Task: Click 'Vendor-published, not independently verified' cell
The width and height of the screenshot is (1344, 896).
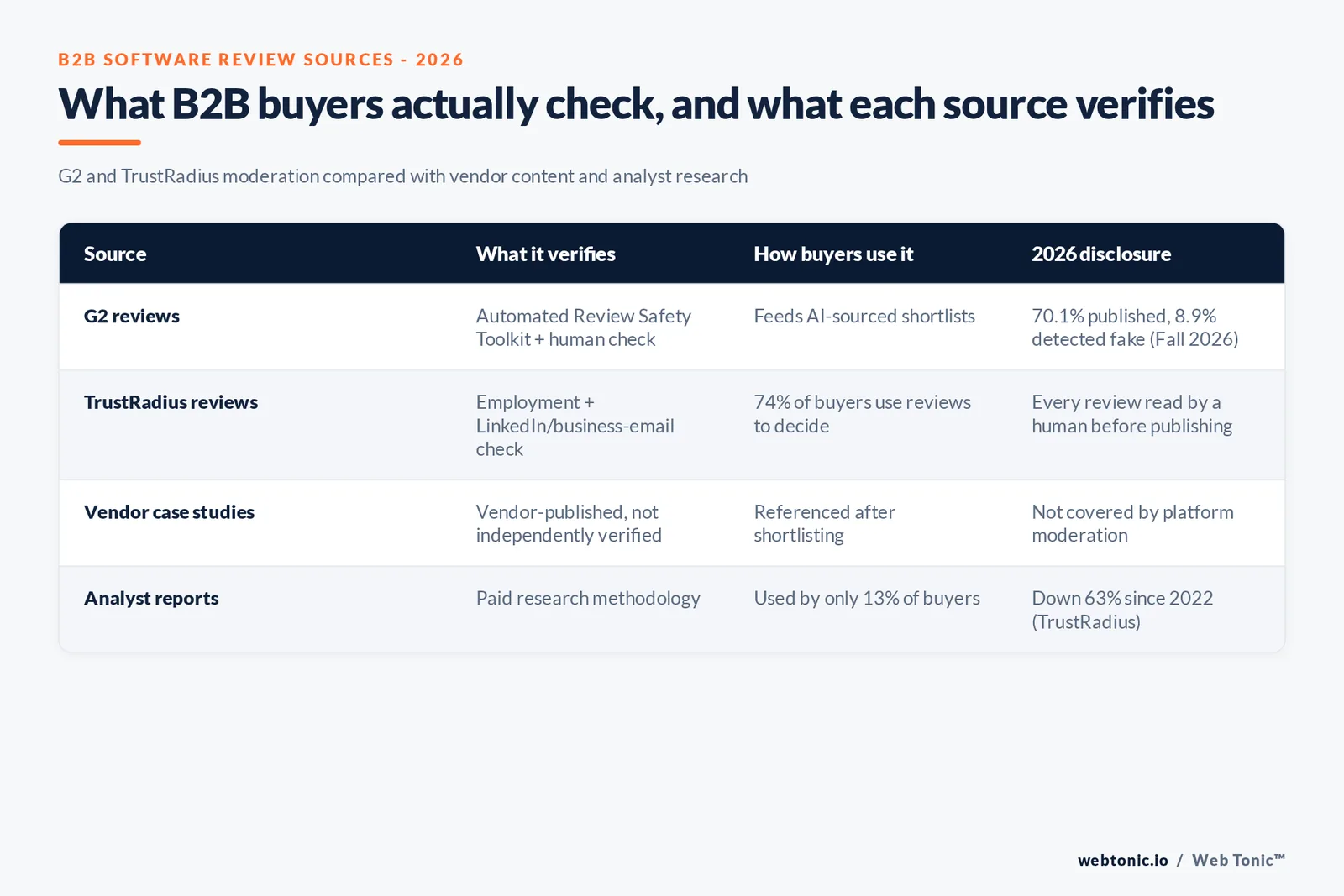Action: (x=569, y=524)
